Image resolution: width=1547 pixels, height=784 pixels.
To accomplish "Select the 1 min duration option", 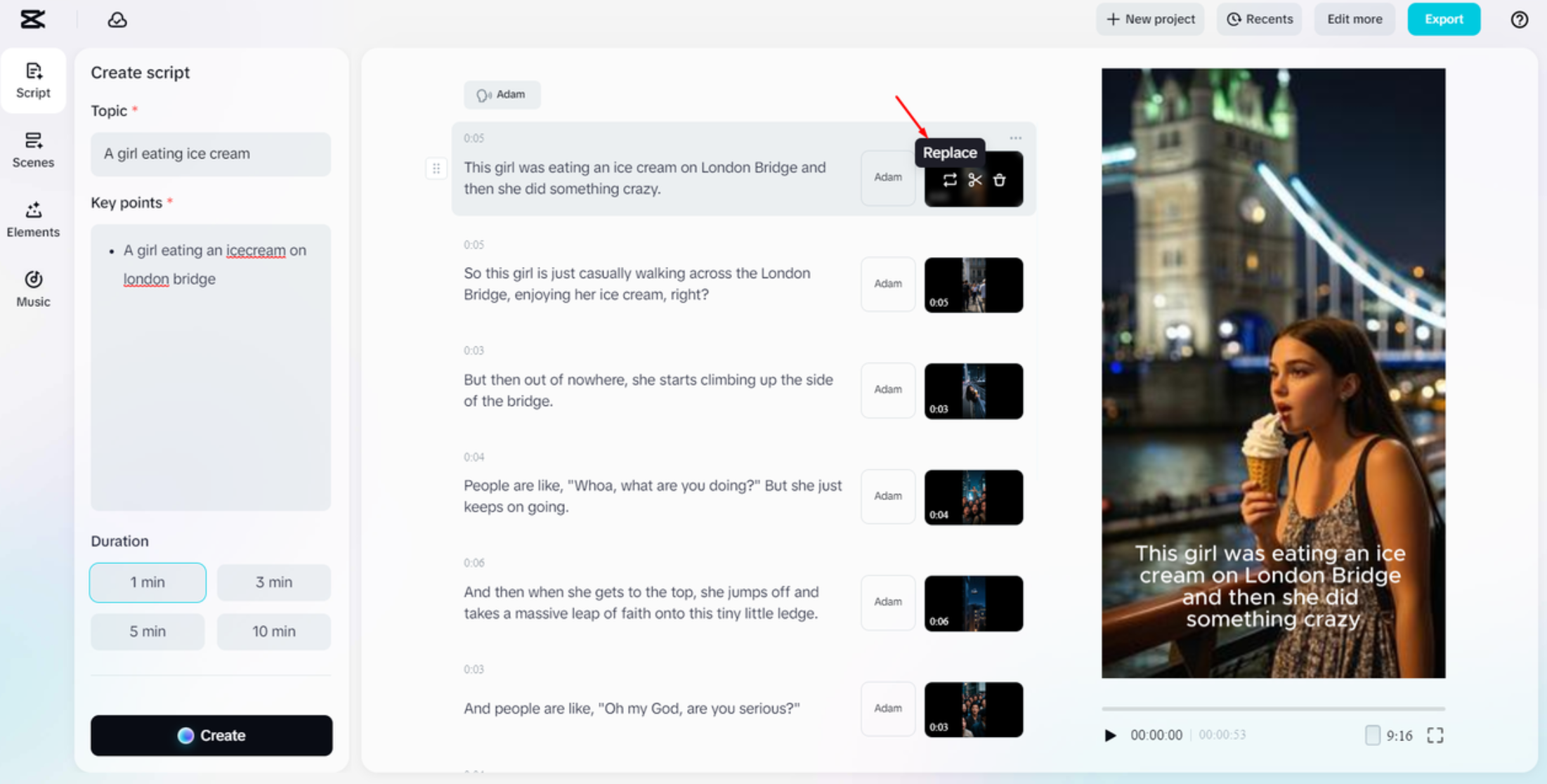I will pyautogui.click(x=148, y=582).
